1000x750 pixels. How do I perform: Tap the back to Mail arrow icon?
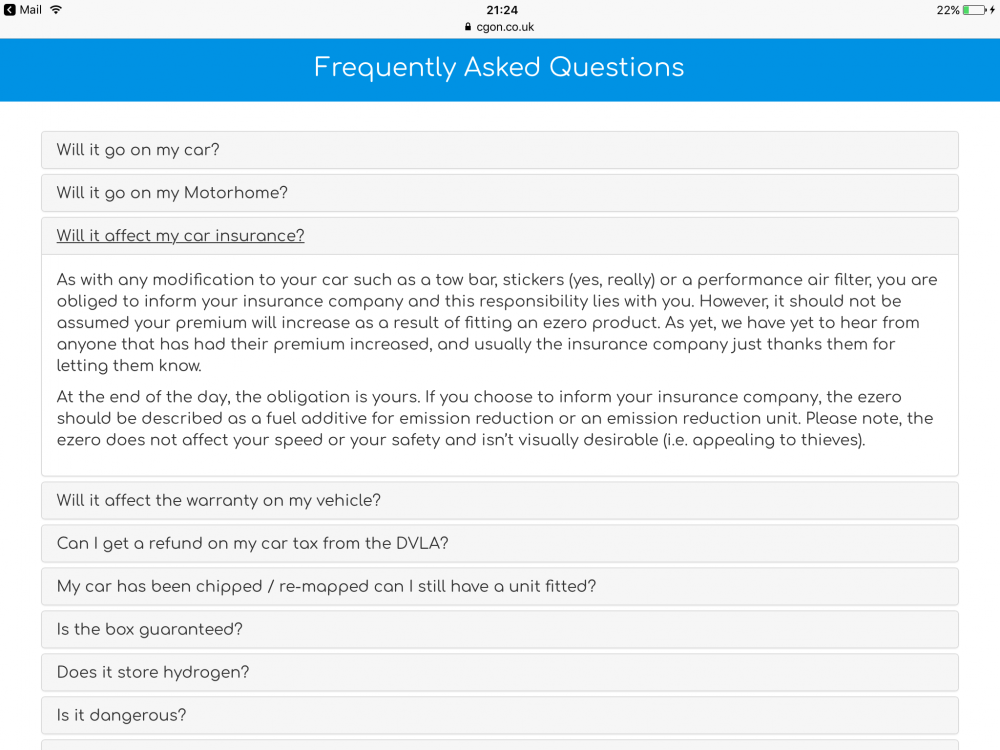(x=10, y=10)
